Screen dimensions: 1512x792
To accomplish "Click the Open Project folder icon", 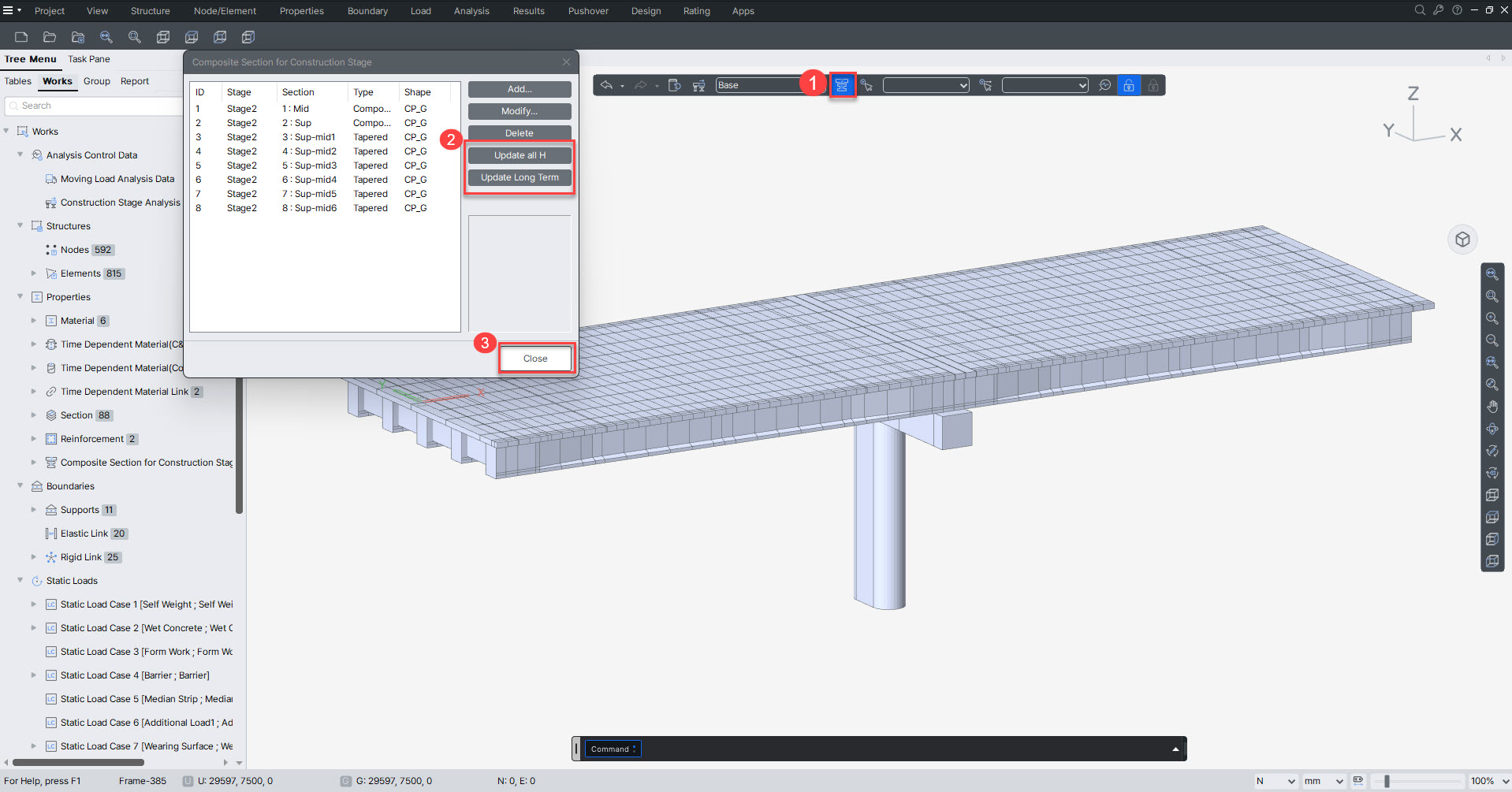I will pos(50,37).
